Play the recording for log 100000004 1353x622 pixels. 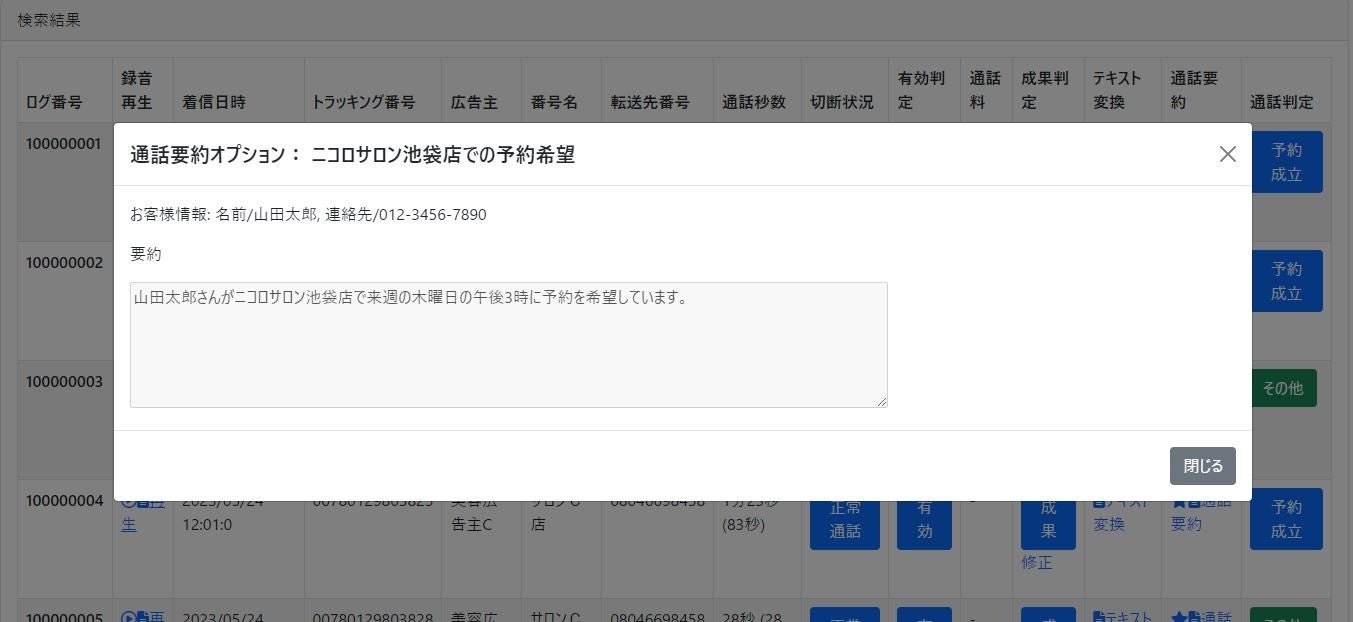(x=128, y=503)
